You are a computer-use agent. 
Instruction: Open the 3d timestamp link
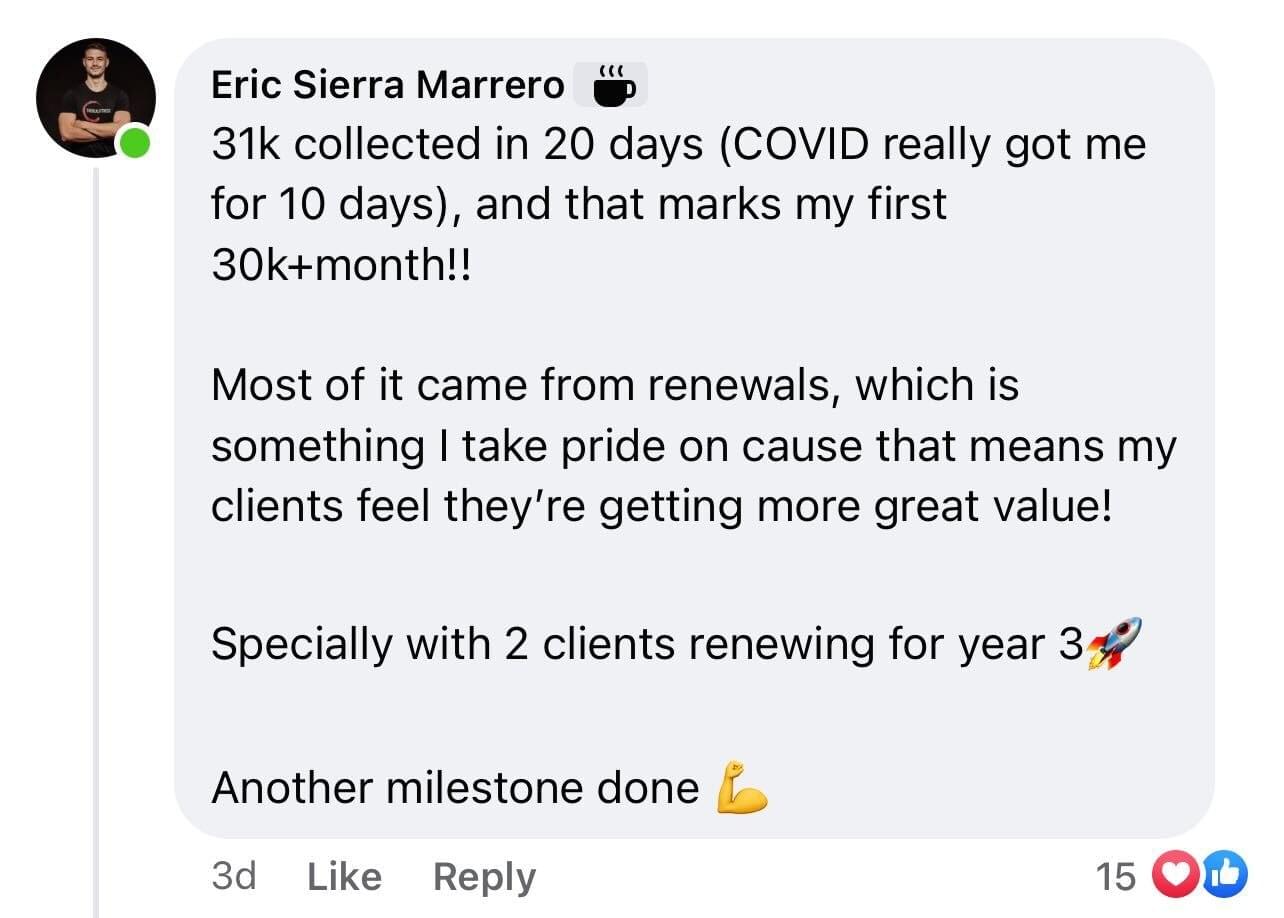point(234,876)
